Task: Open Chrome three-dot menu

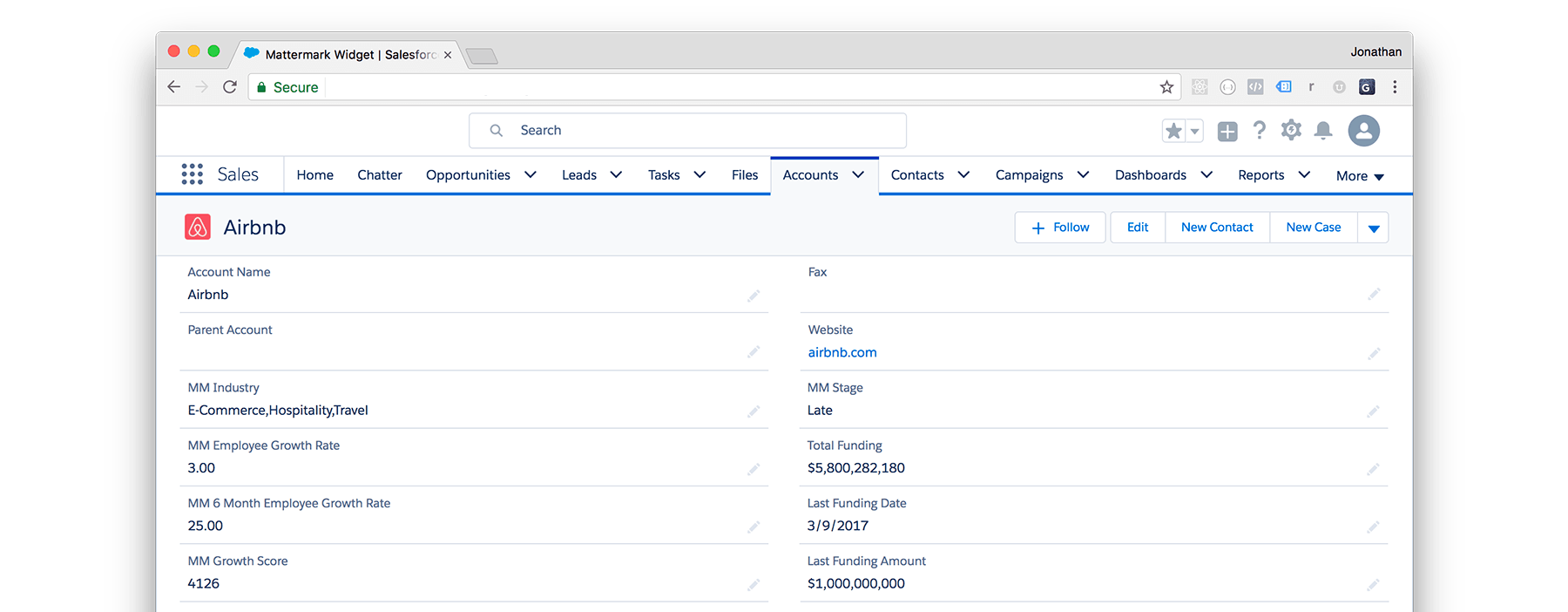Action: tap(1395, 87)
